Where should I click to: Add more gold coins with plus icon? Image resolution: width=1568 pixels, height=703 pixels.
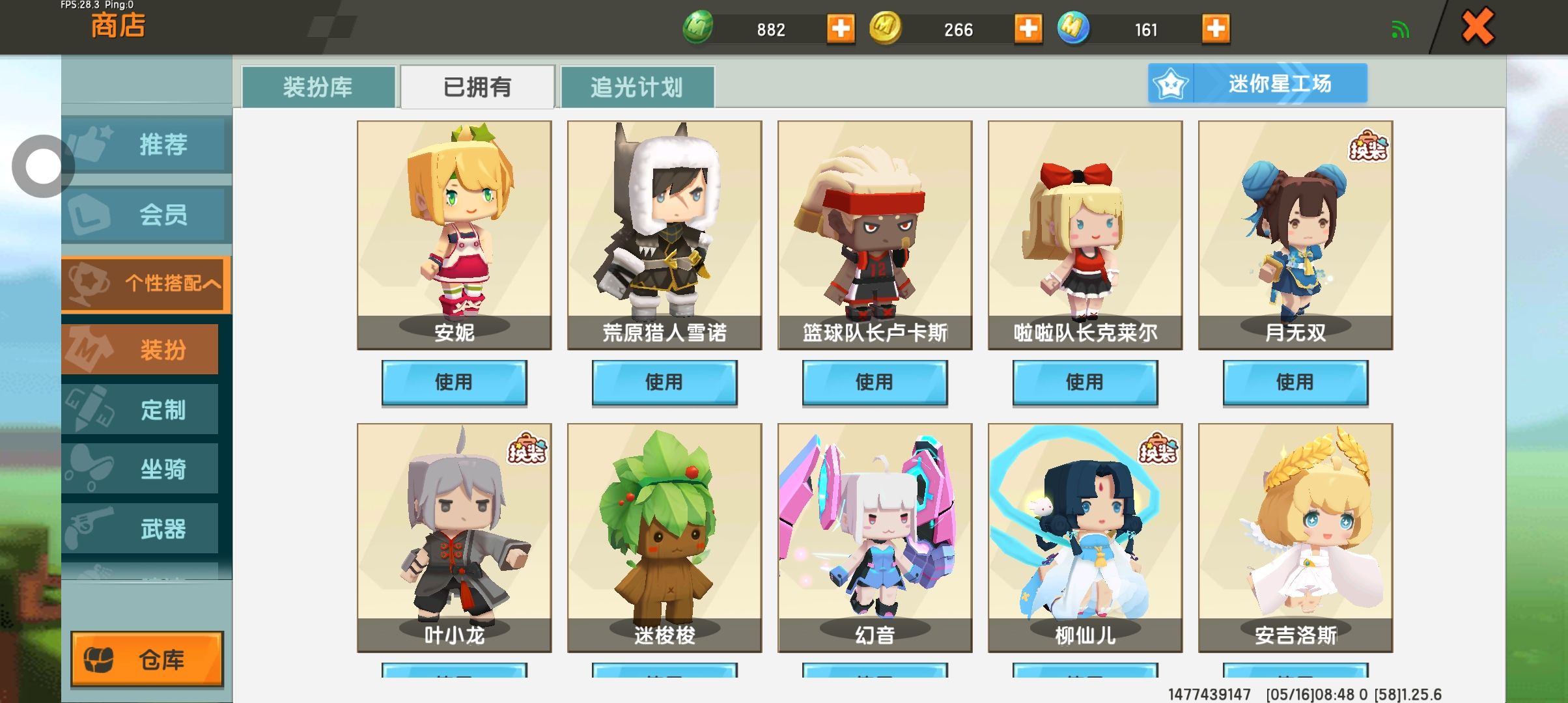coord(1028,29)
